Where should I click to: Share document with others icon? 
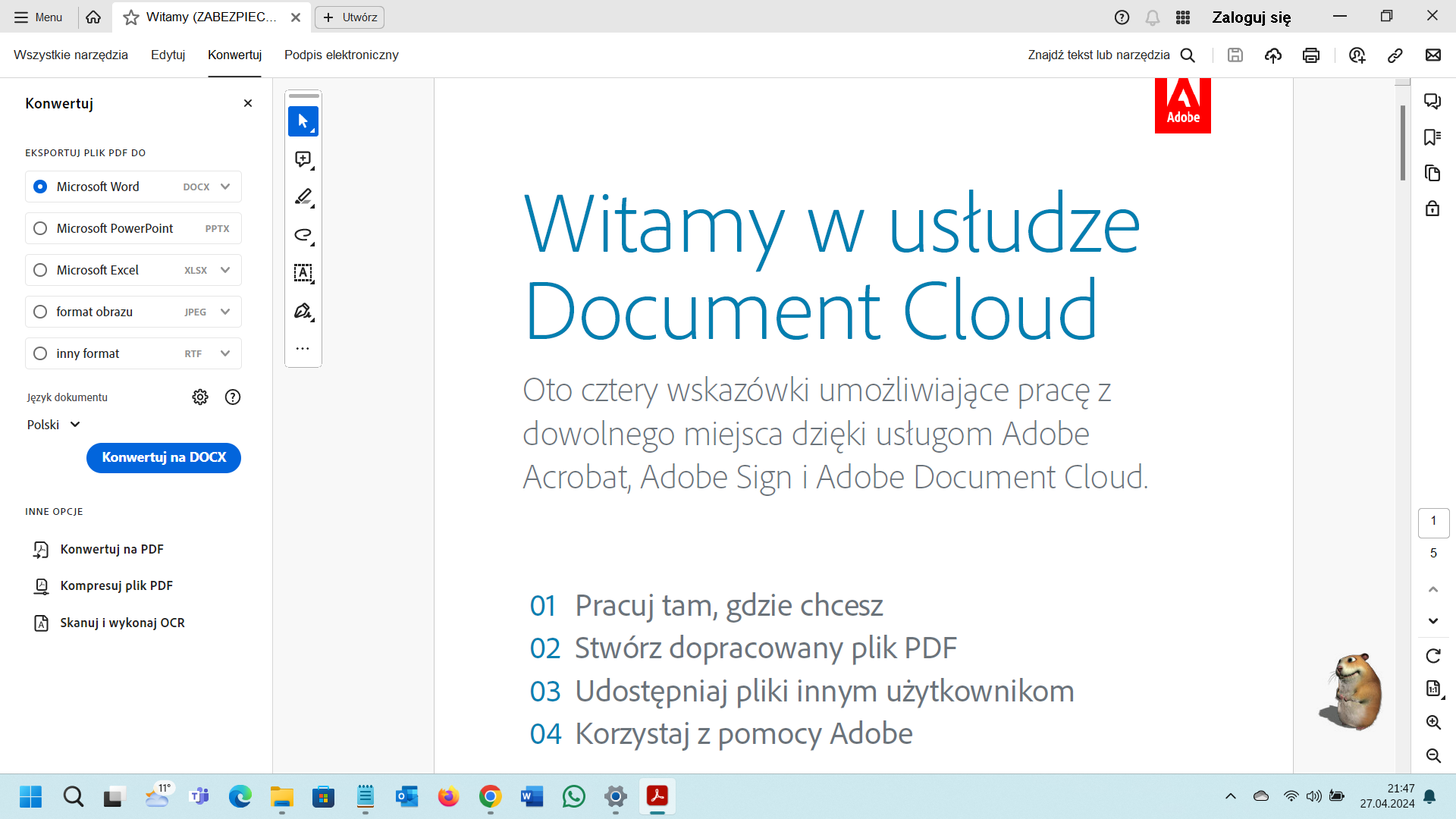click(1357, 55)
